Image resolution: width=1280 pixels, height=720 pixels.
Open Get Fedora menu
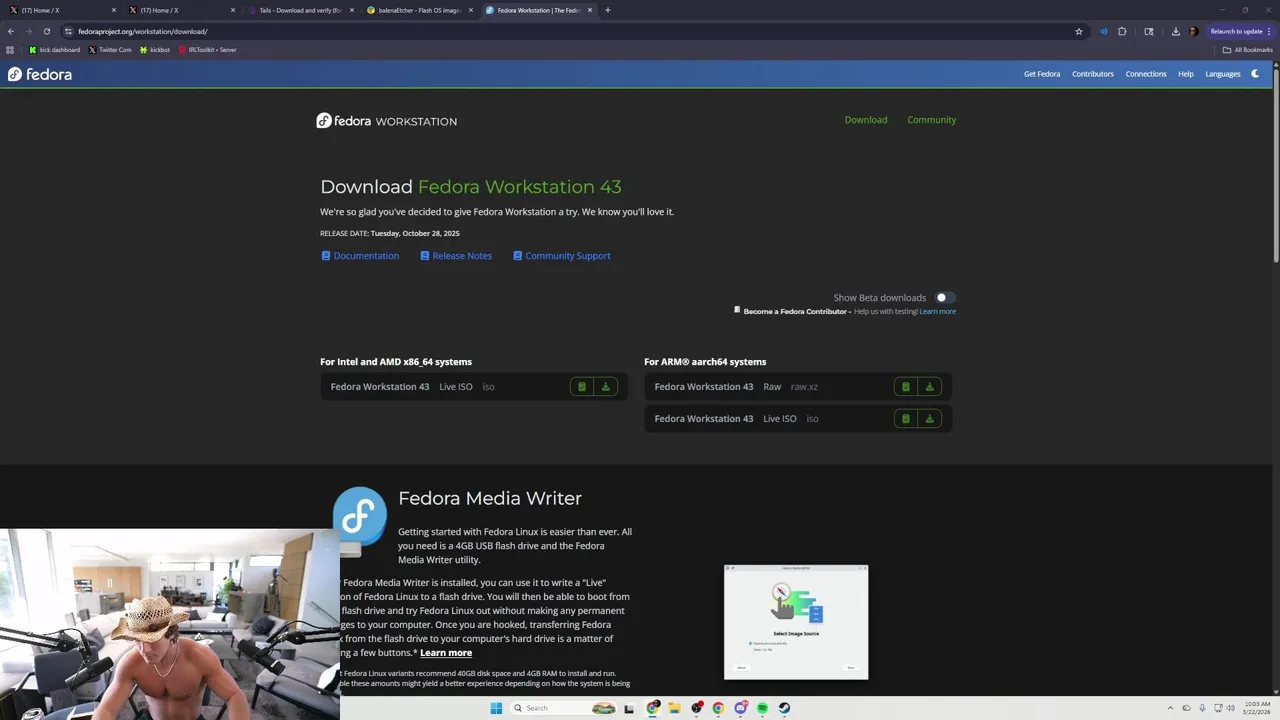[x=1042, y=74]
